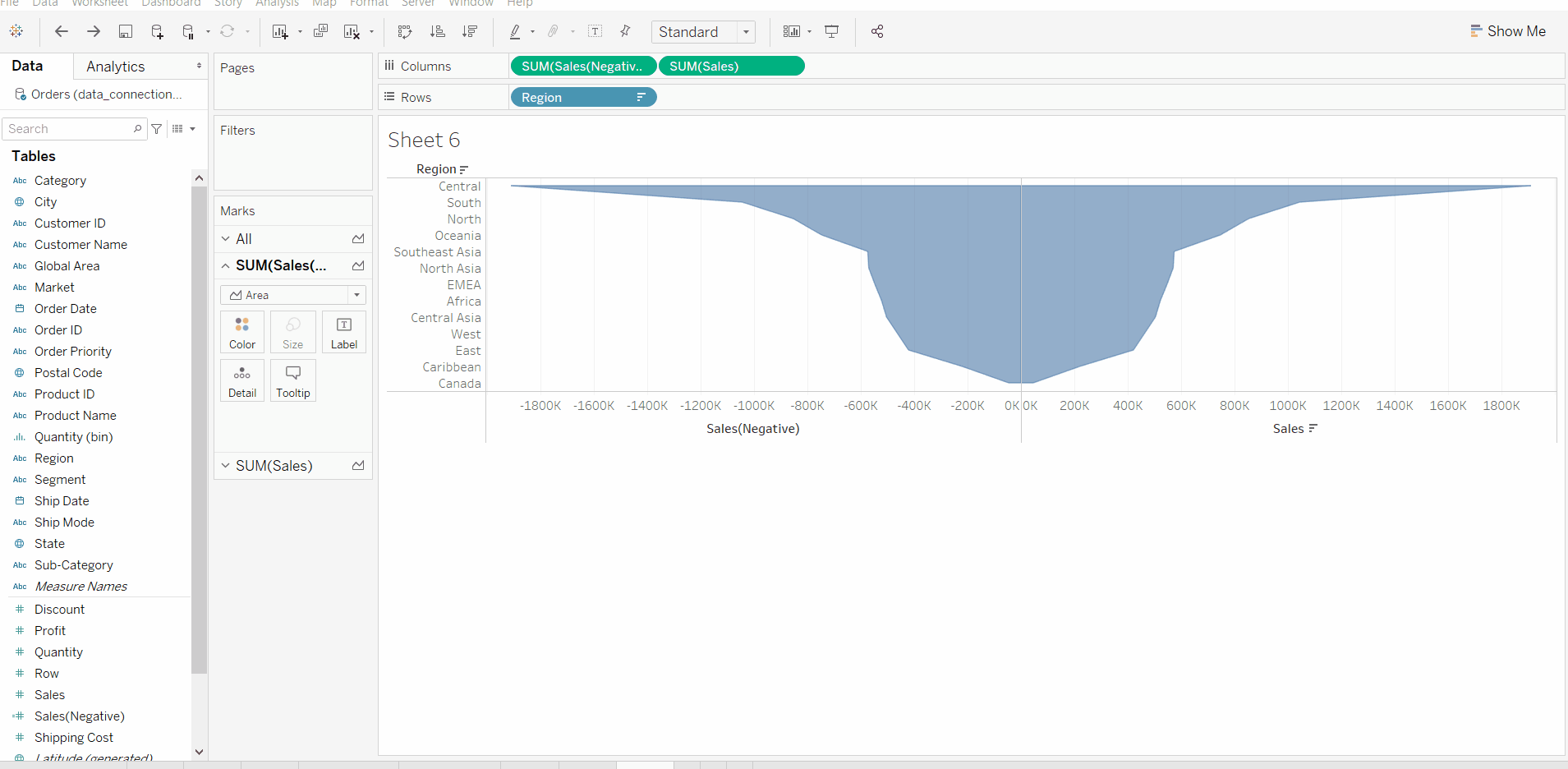1568x769 pixels.
Task: Select the Sales(Negative) calculated field
Action: point(80,716)
